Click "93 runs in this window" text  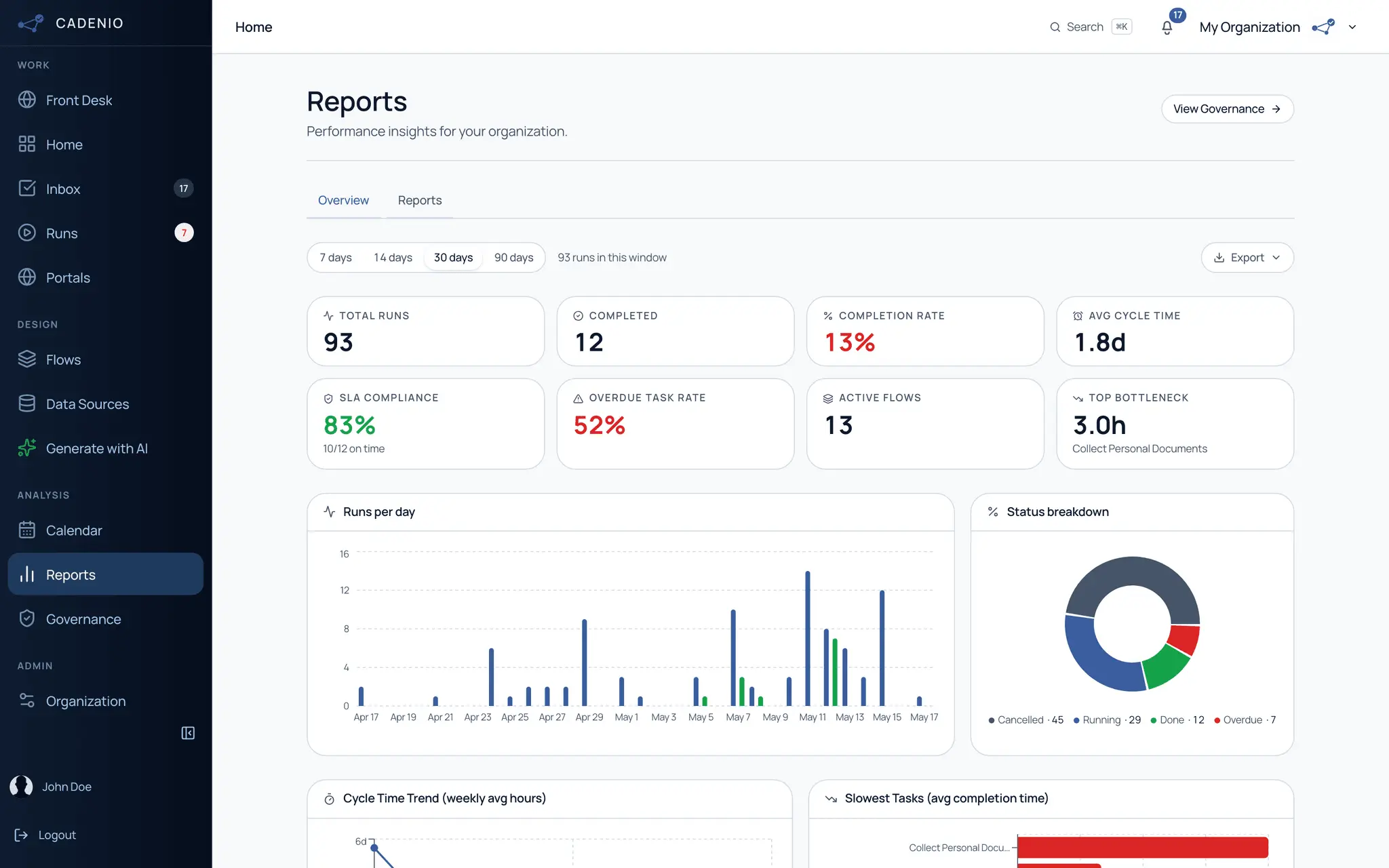coord(612,258)
